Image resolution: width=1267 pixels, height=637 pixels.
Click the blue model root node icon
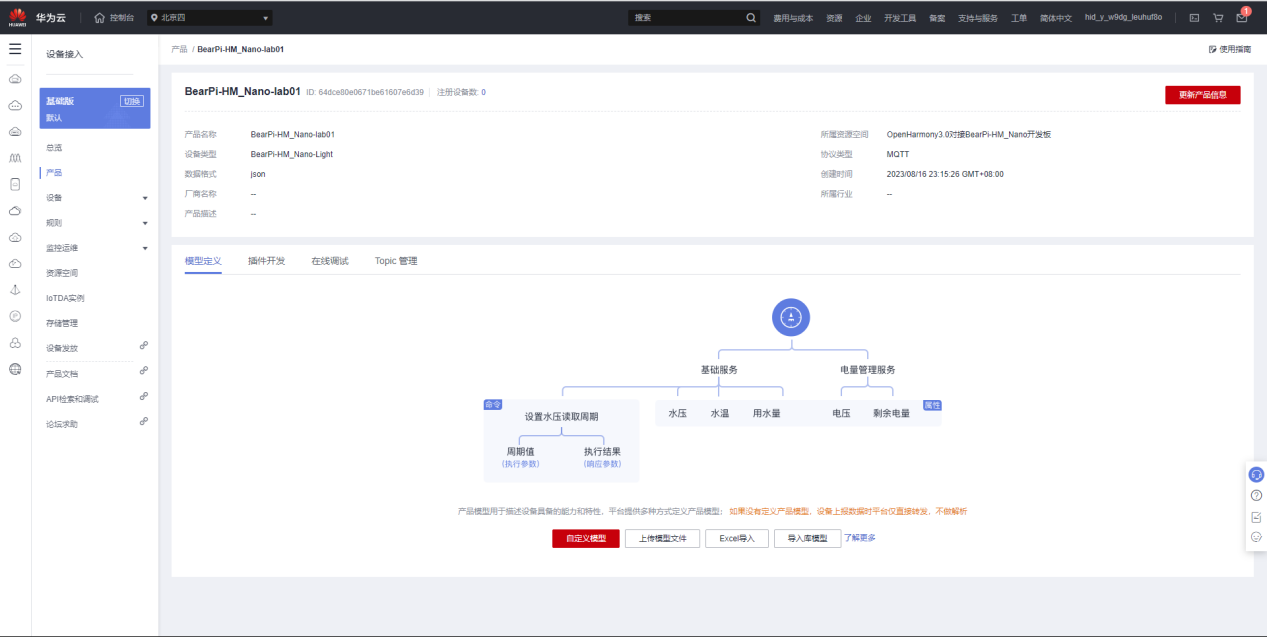point(791,317)
